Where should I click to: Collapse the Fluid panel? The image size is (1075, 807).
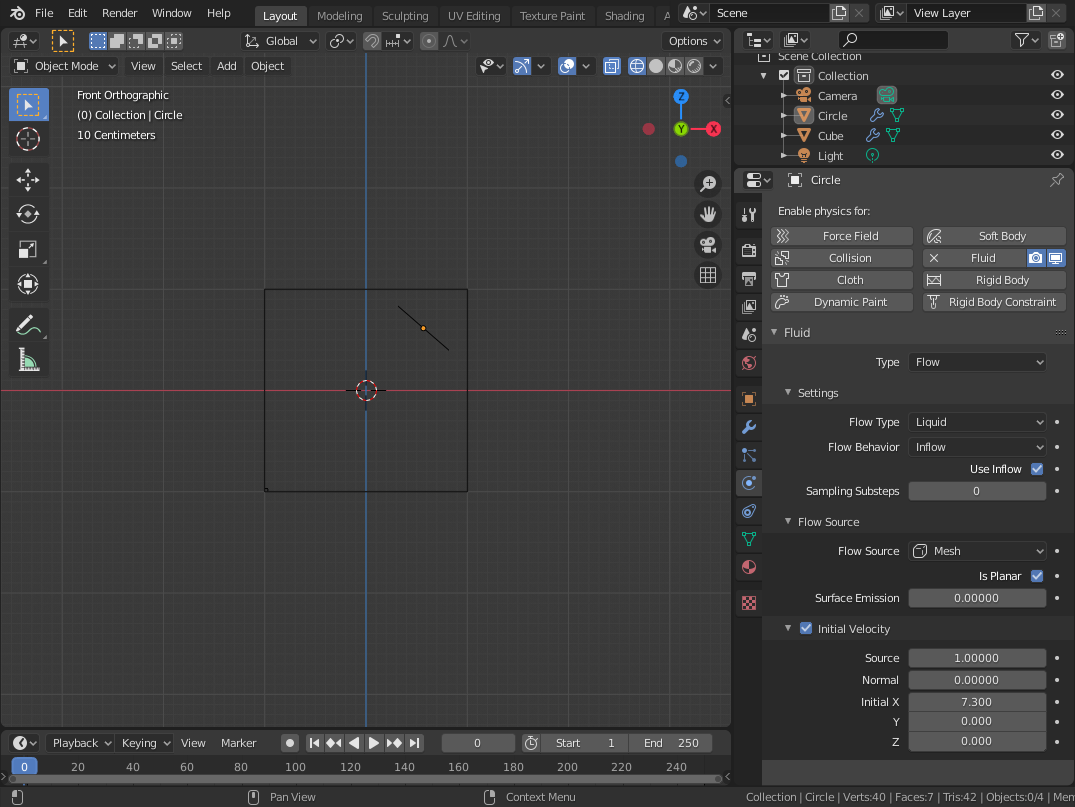pyautogui.click(x=775, y=333)
